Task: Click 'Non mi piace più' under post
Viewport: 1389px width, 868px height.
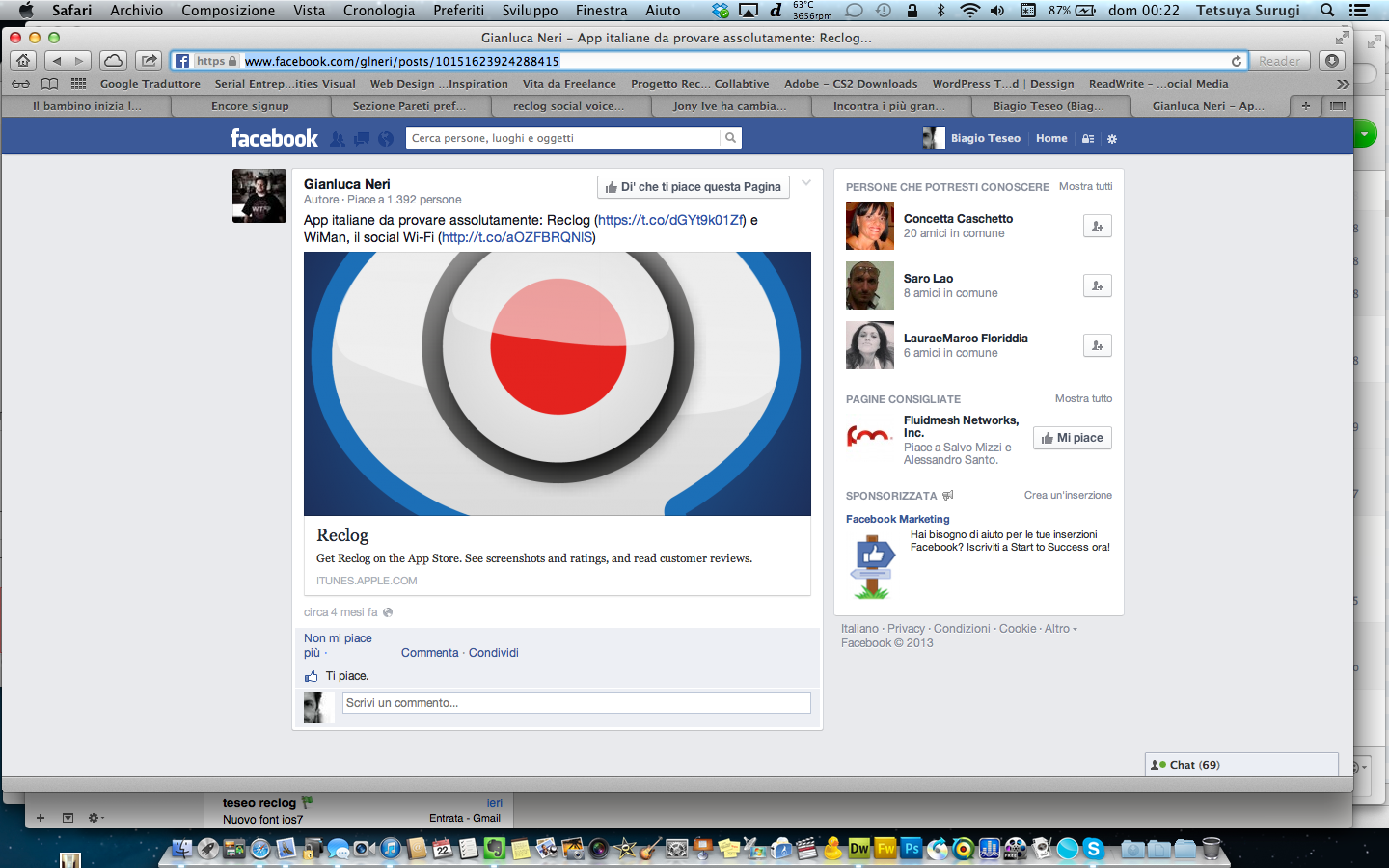Action: click(338, 645)
